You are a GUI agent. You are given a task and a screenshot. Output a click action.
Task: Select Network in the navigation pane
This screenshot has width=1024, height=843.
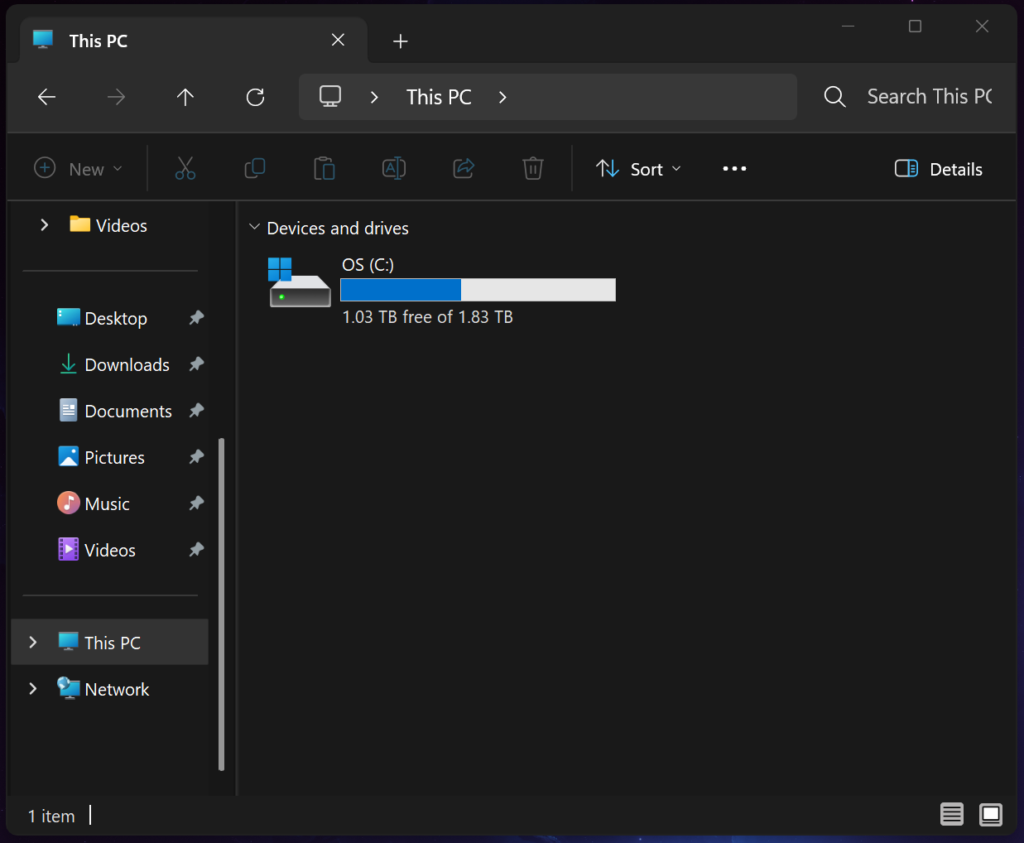[x=110, y=689]
